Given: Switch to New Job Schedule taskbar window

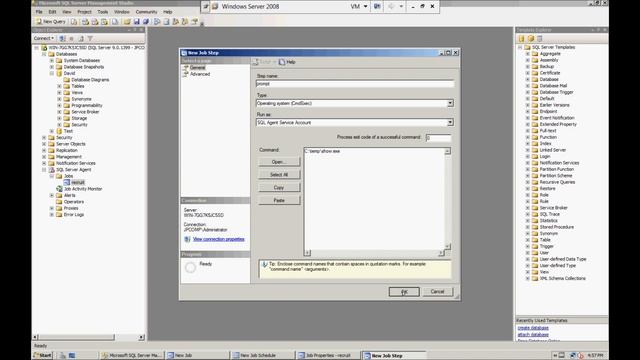Looking at the screenshot, I should pyautogui.click(x=262, y=356).
